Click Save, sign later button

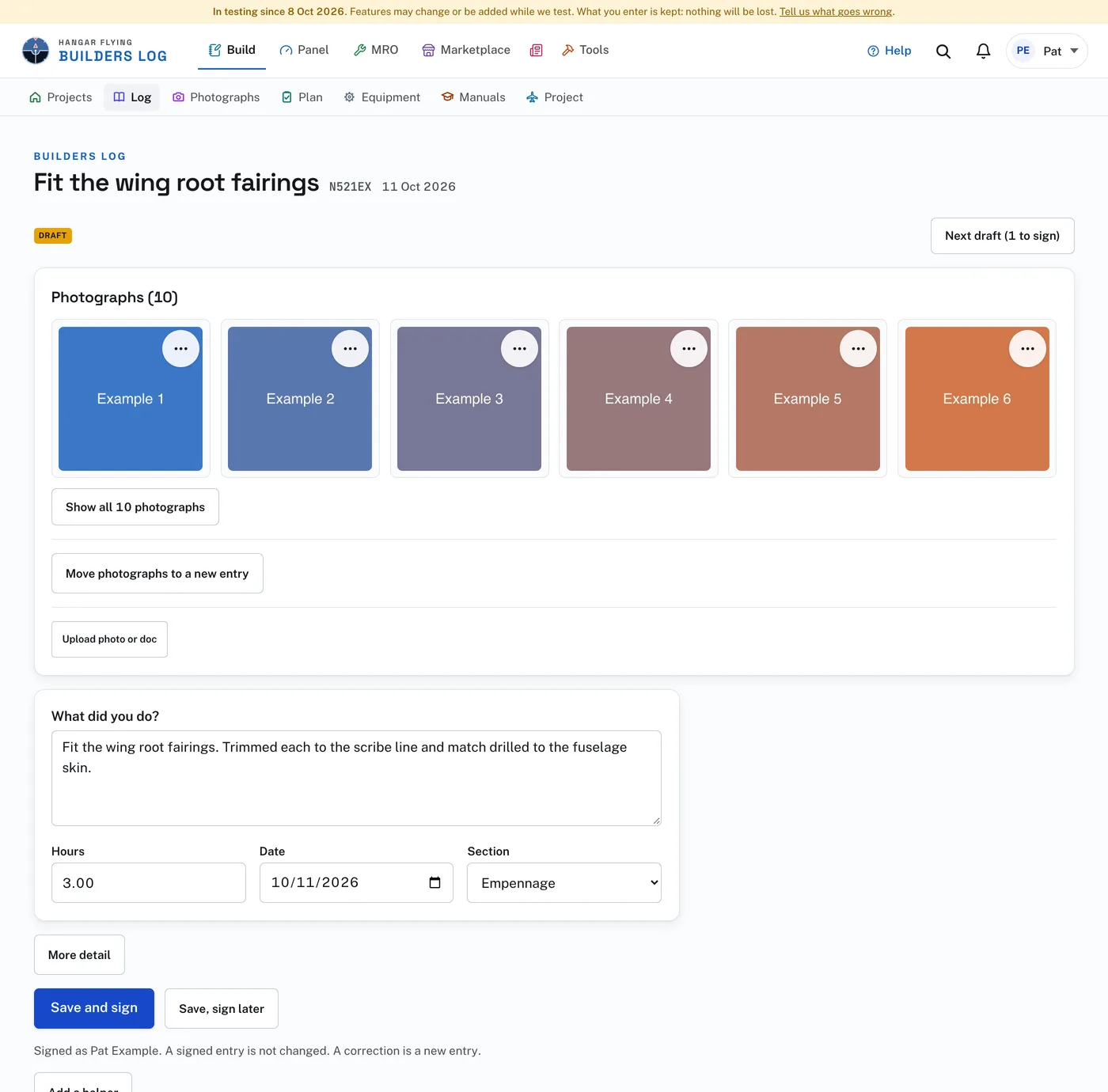pyautogui.click(x=222, y=1009)
